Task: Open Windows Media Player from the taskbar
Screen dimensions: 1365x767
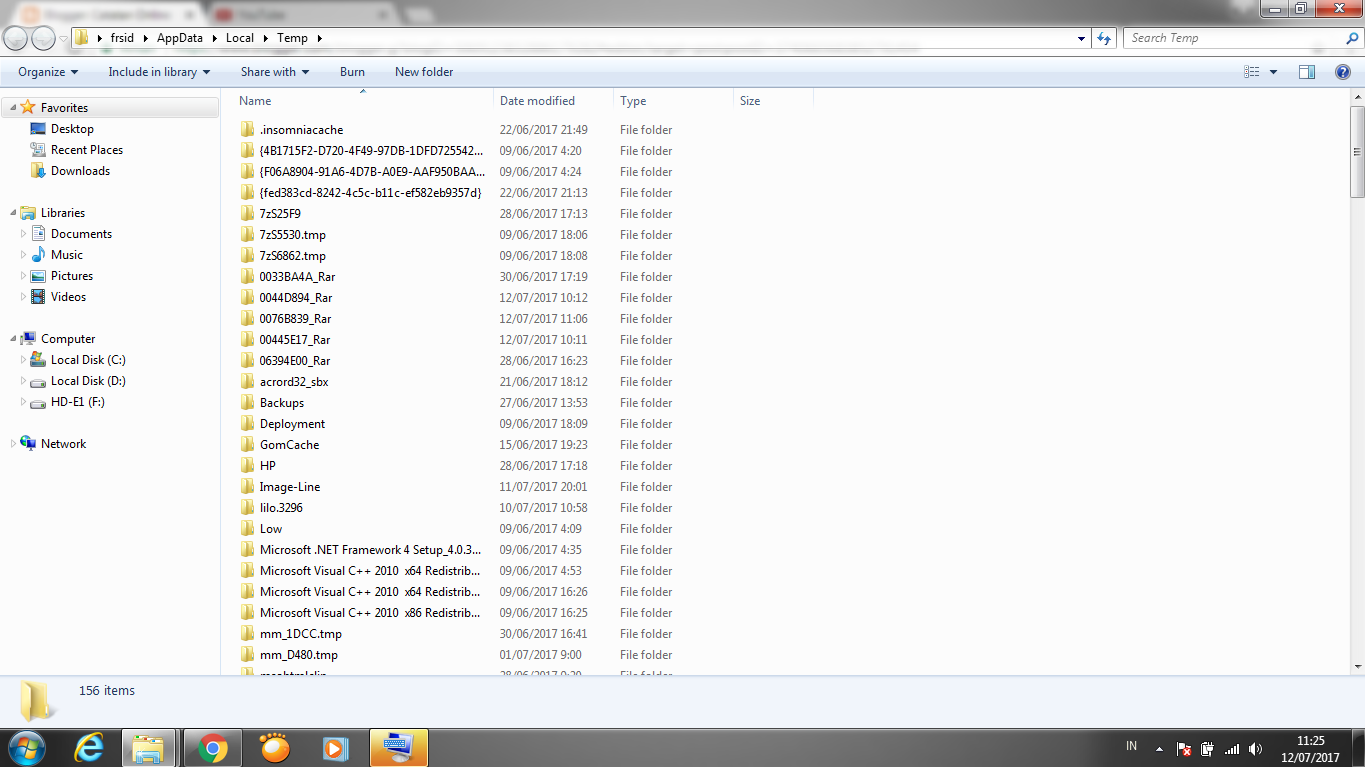Action: tap(335, 748)
